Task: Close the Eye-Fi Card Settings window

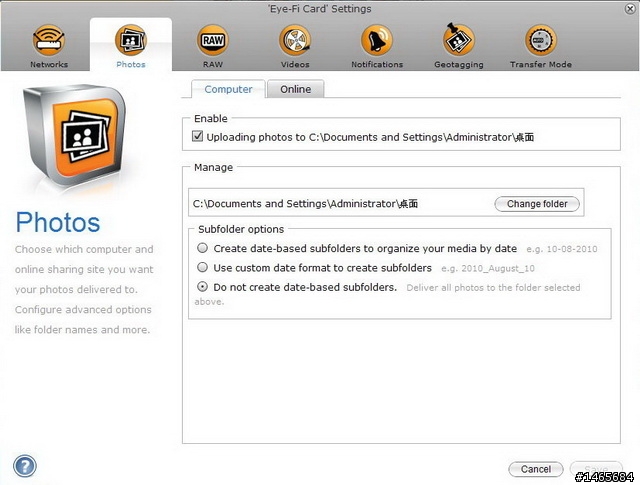Action: (x=630, y=9)
